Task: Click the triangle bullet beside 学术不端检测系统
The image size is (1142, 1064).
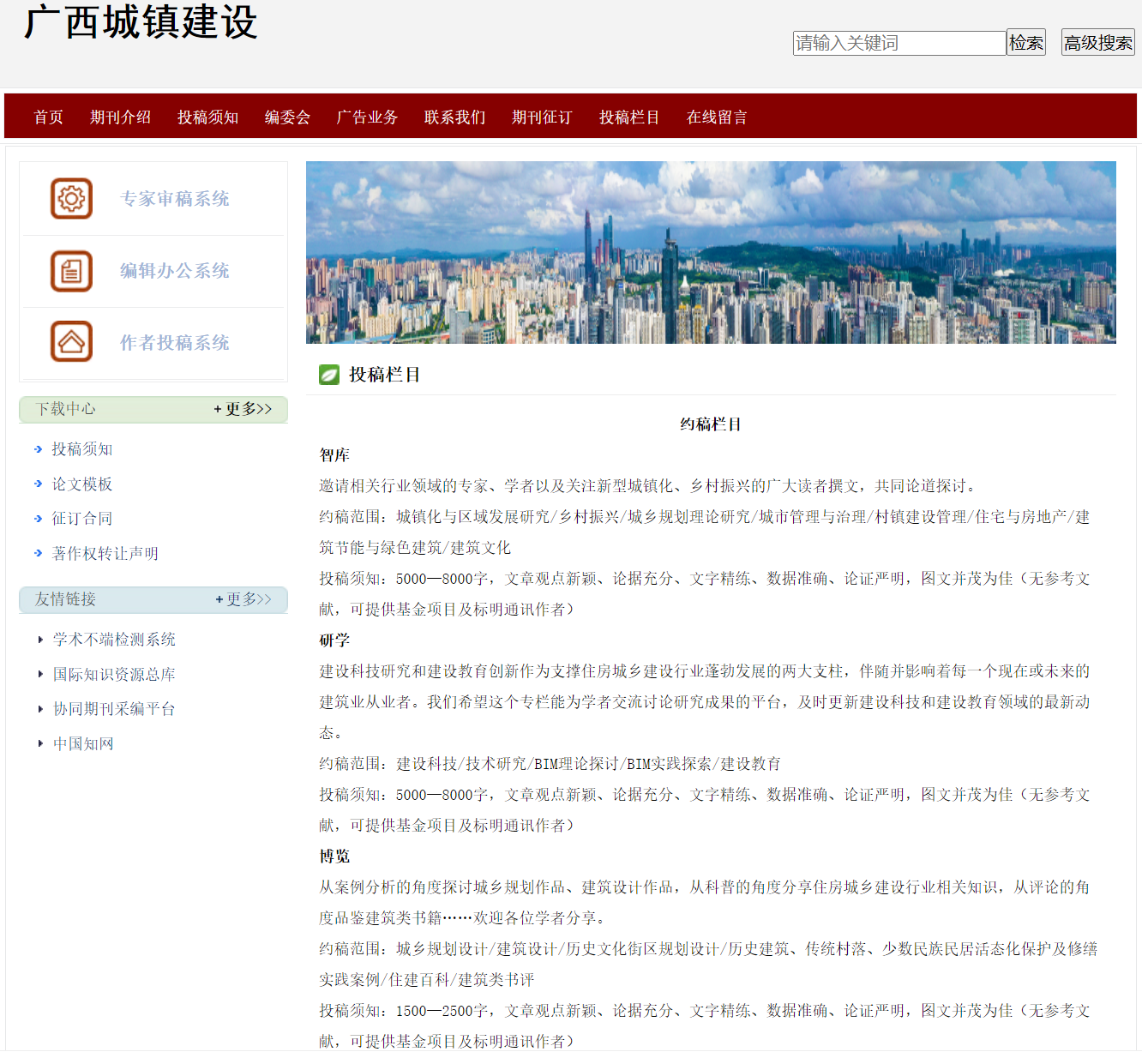Action: (40, 640)
